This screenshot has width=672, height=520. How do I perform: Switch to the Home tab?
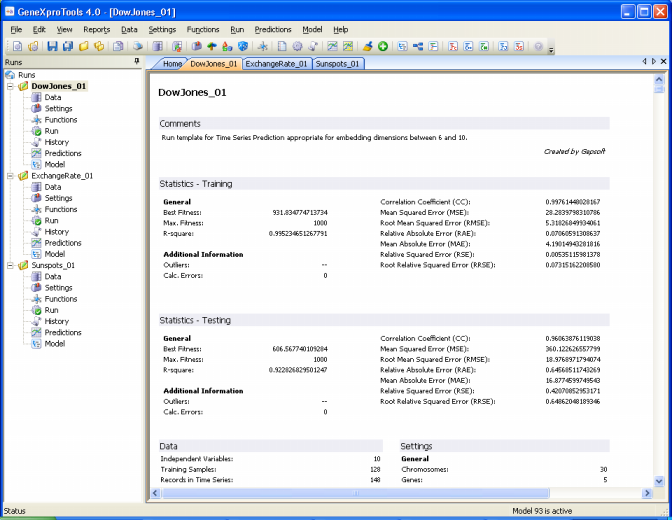click(x=172, y=64)
